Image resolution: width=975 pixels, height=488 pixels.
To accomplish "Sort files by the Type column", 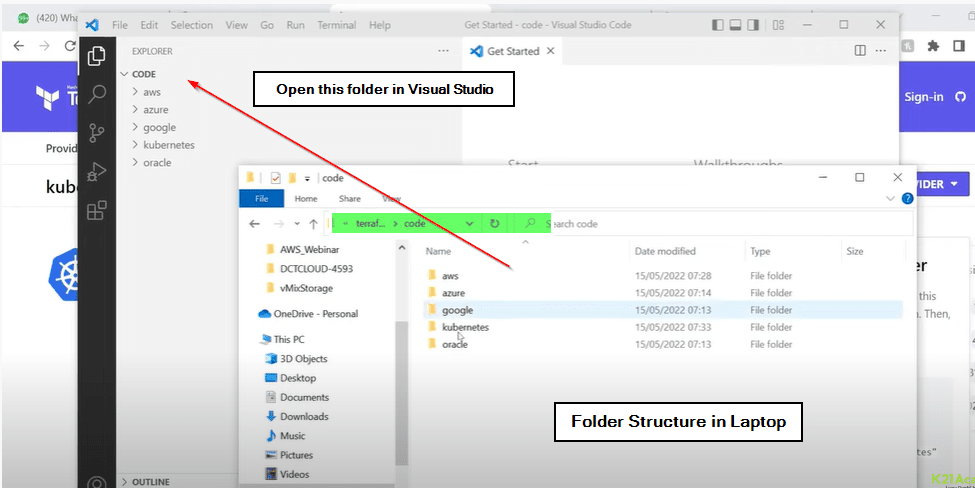I will coord(760,251).
